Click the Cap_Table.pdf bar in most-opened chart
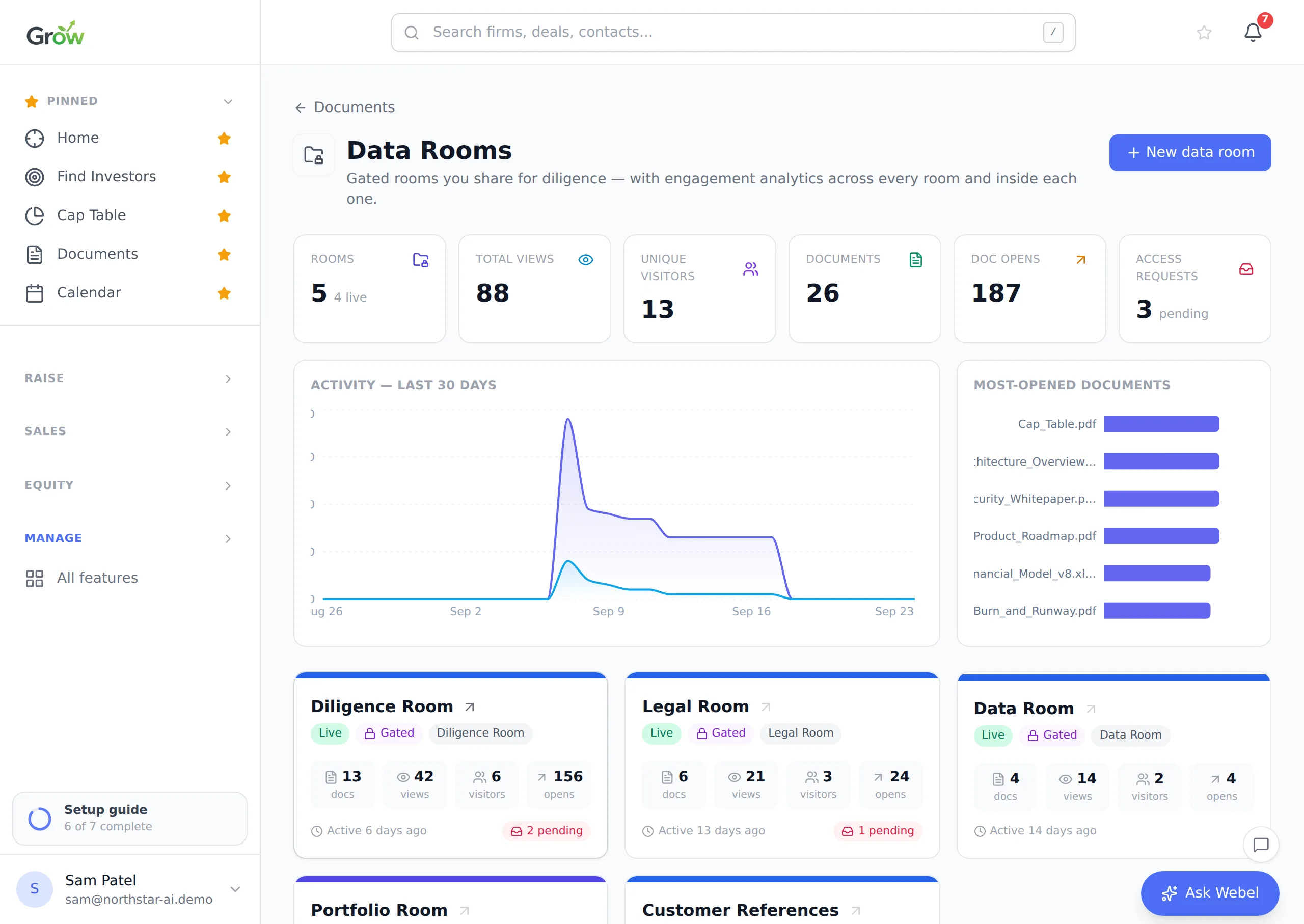 [x=1161, y=424]
